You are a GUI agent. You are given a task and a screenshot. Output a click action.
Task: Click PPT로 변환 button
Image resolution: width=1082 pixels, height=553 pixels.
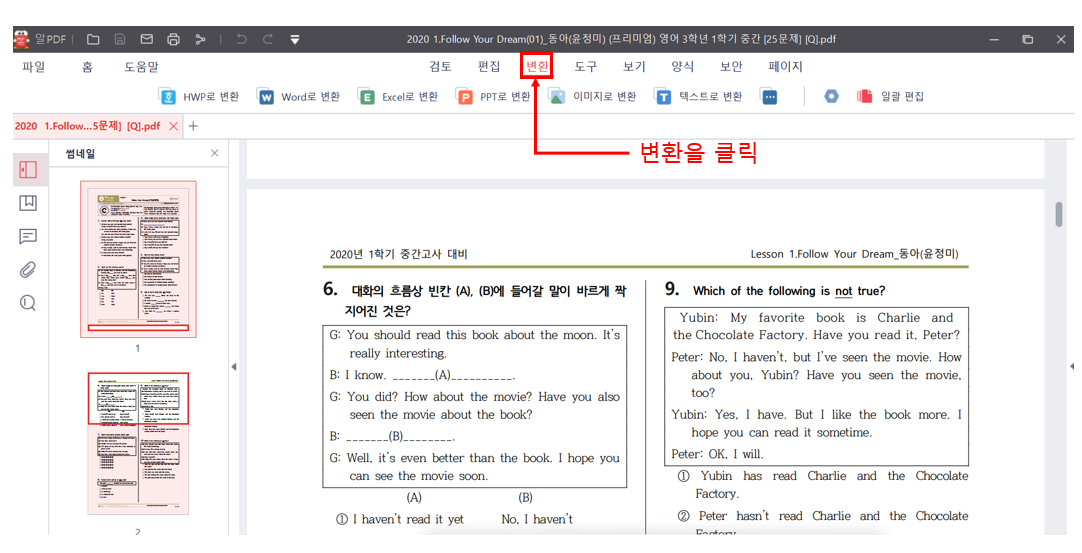point(493,97)
